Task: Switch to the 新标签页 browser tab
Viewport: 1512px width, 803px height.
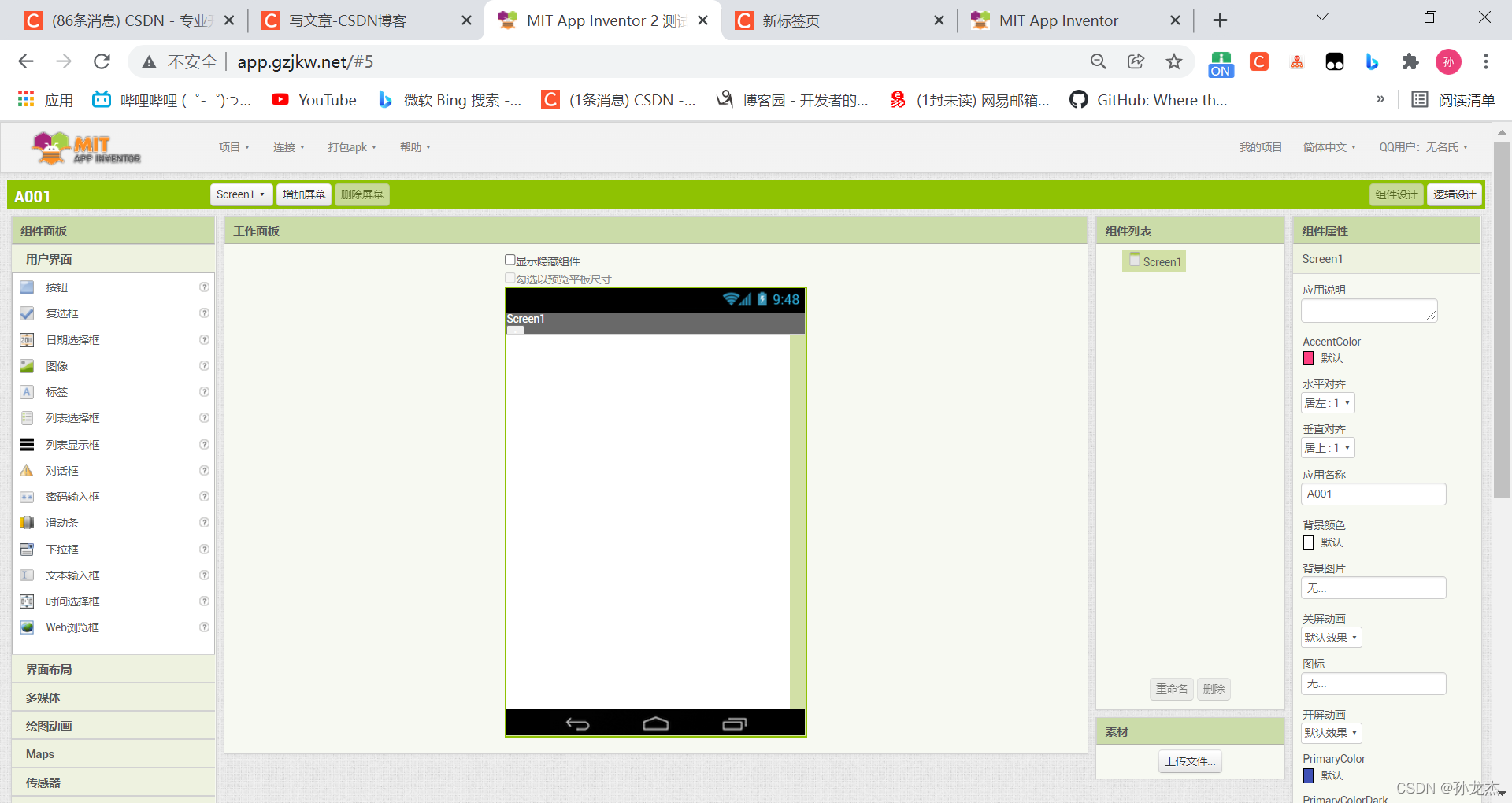Action: (839, 20)
